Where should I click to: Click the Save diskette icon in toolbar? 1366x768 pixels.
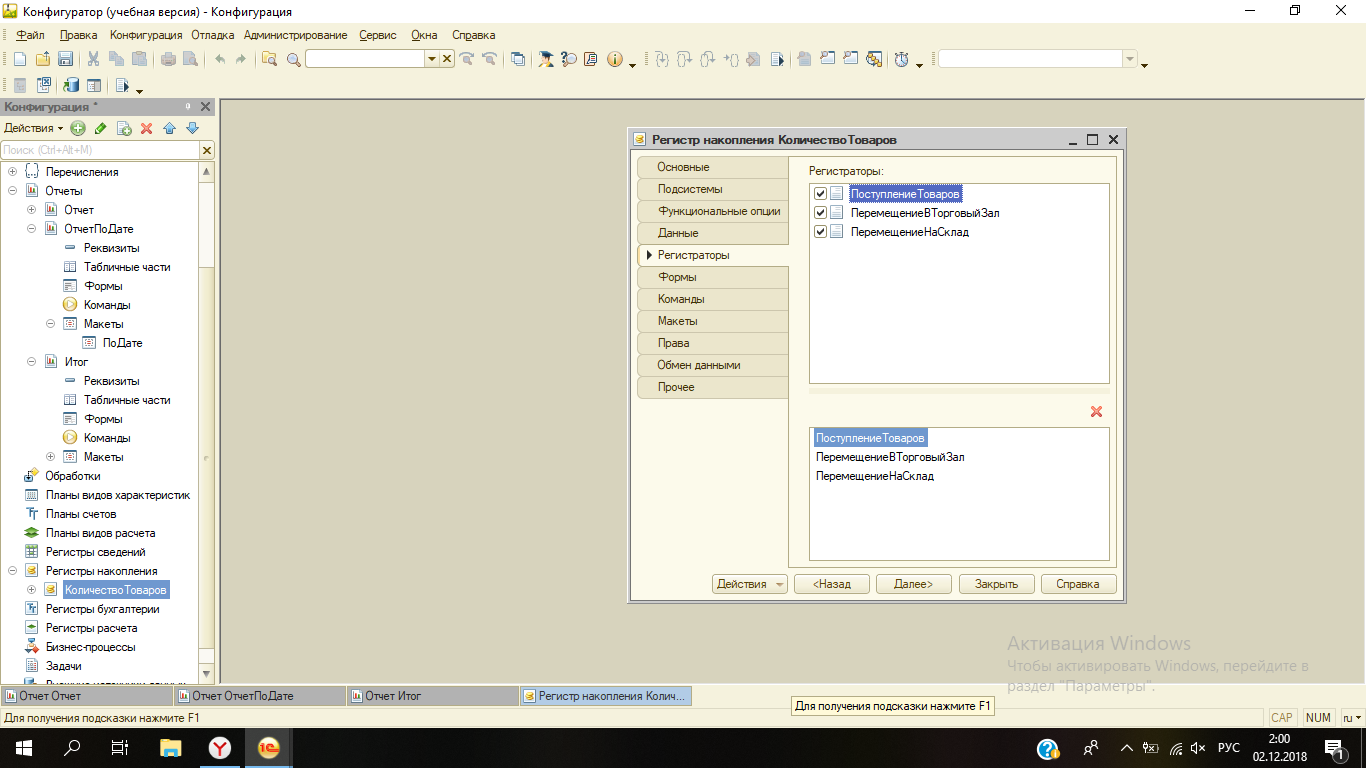pos(65,59)
